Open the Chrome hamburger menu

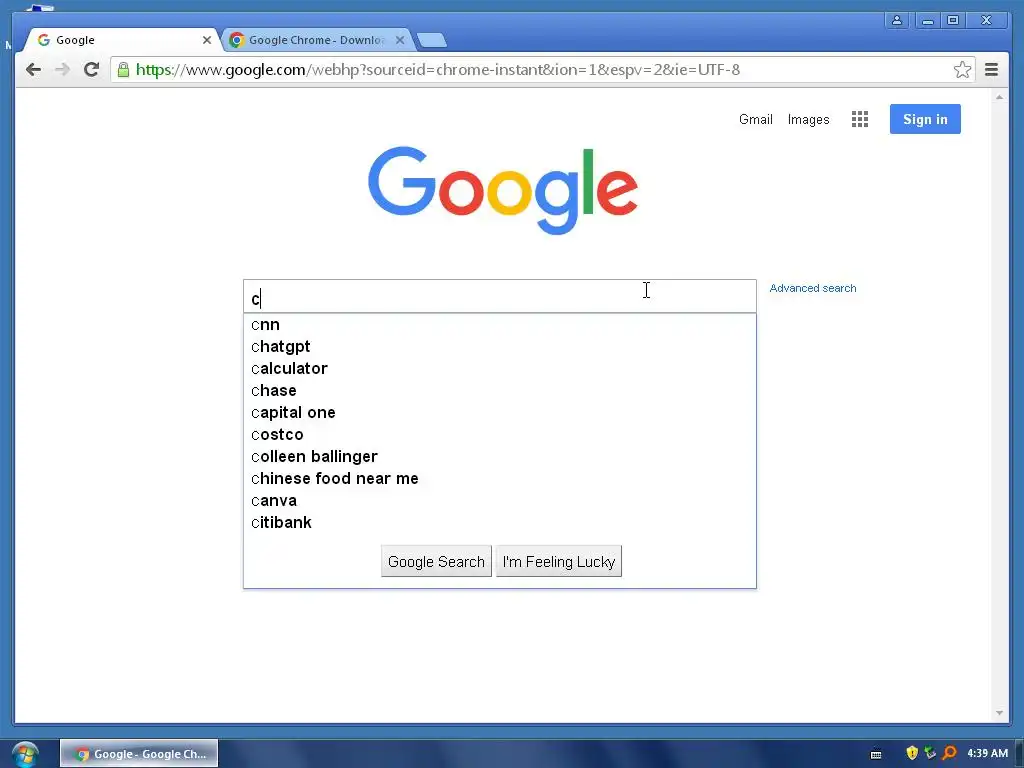click(x=991, y=70)
